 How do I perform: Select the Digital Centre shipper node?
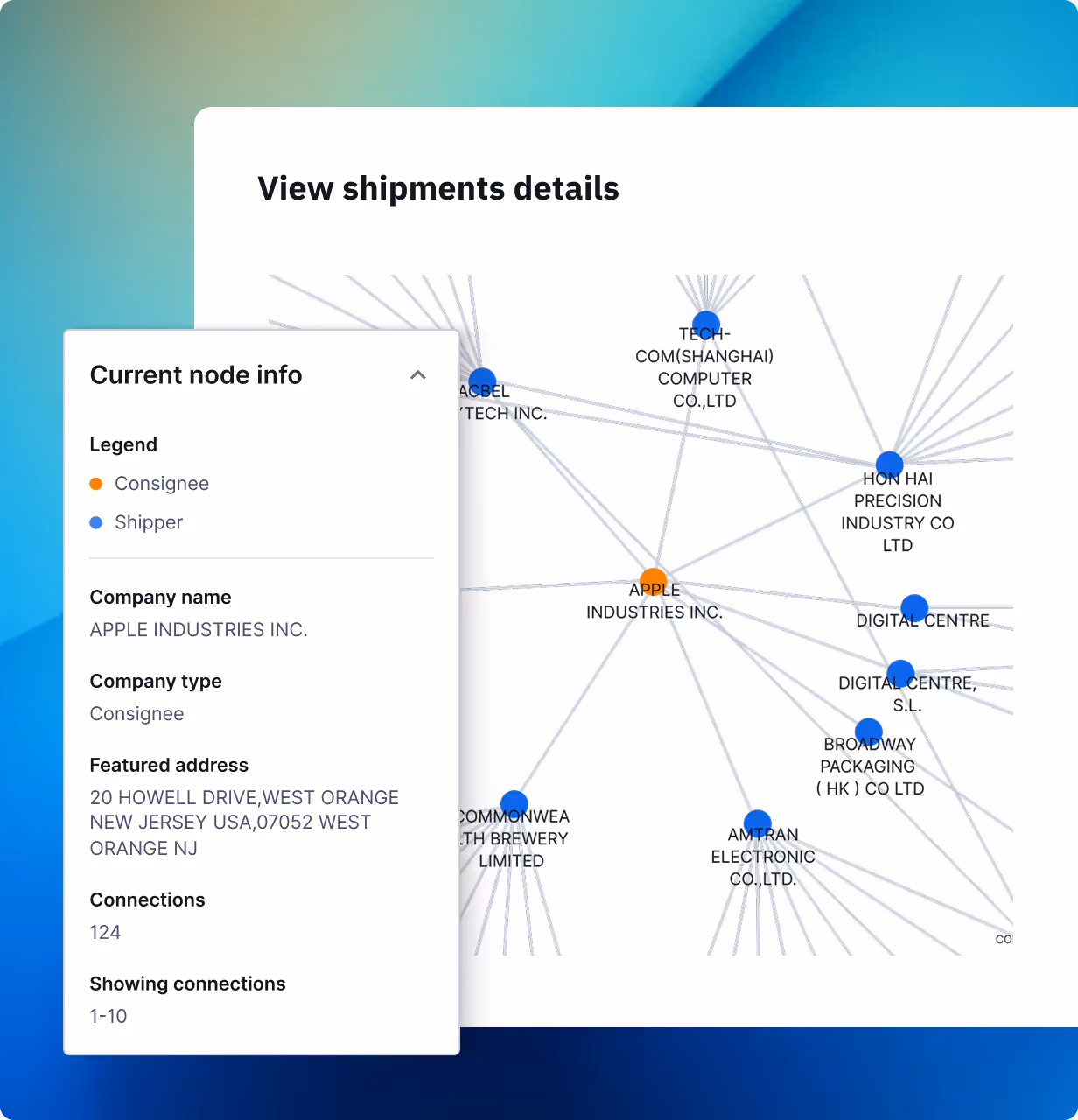[x=914, y=608]
